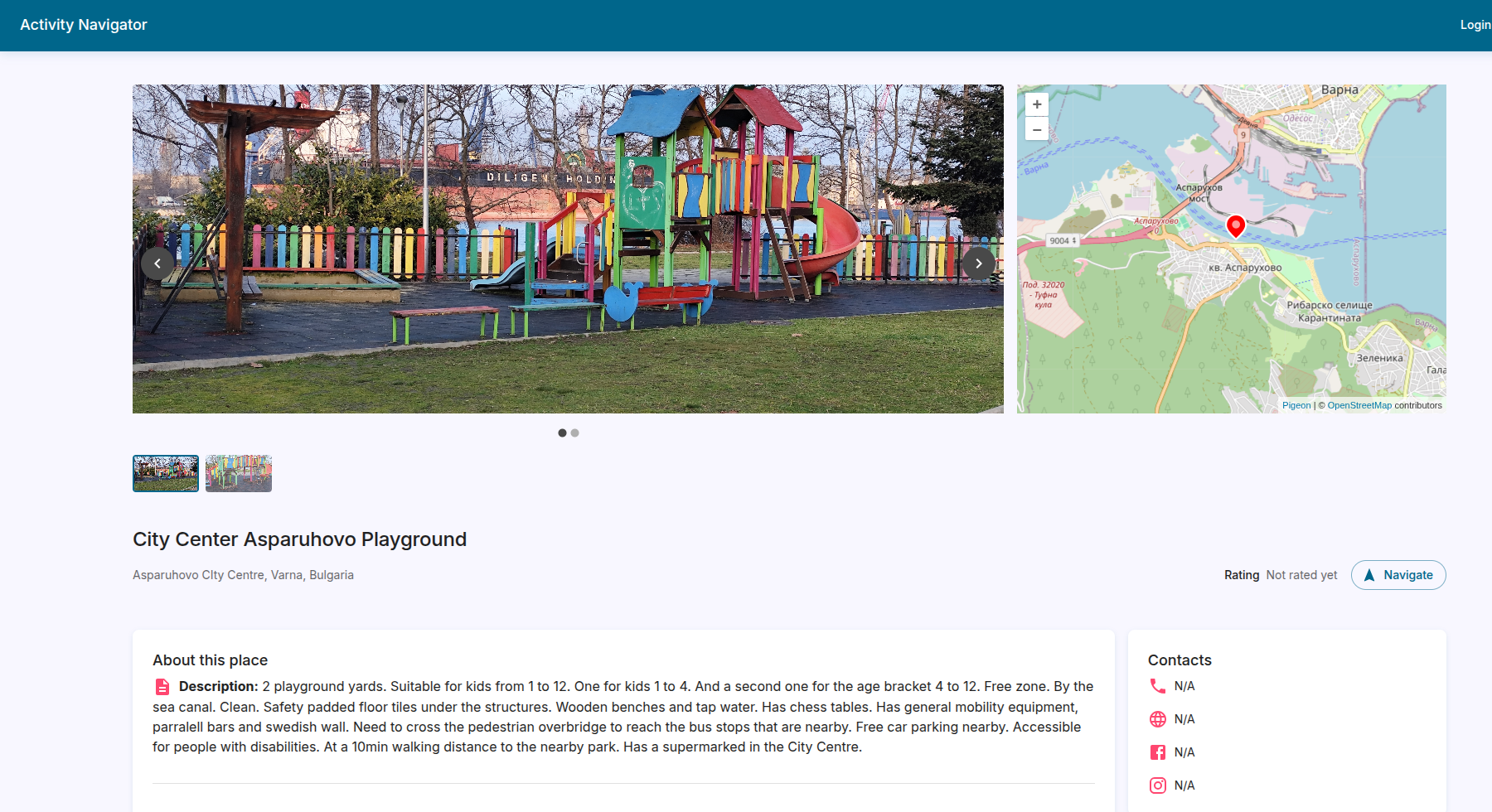Open the first playground thumbnail

(166, 473)
